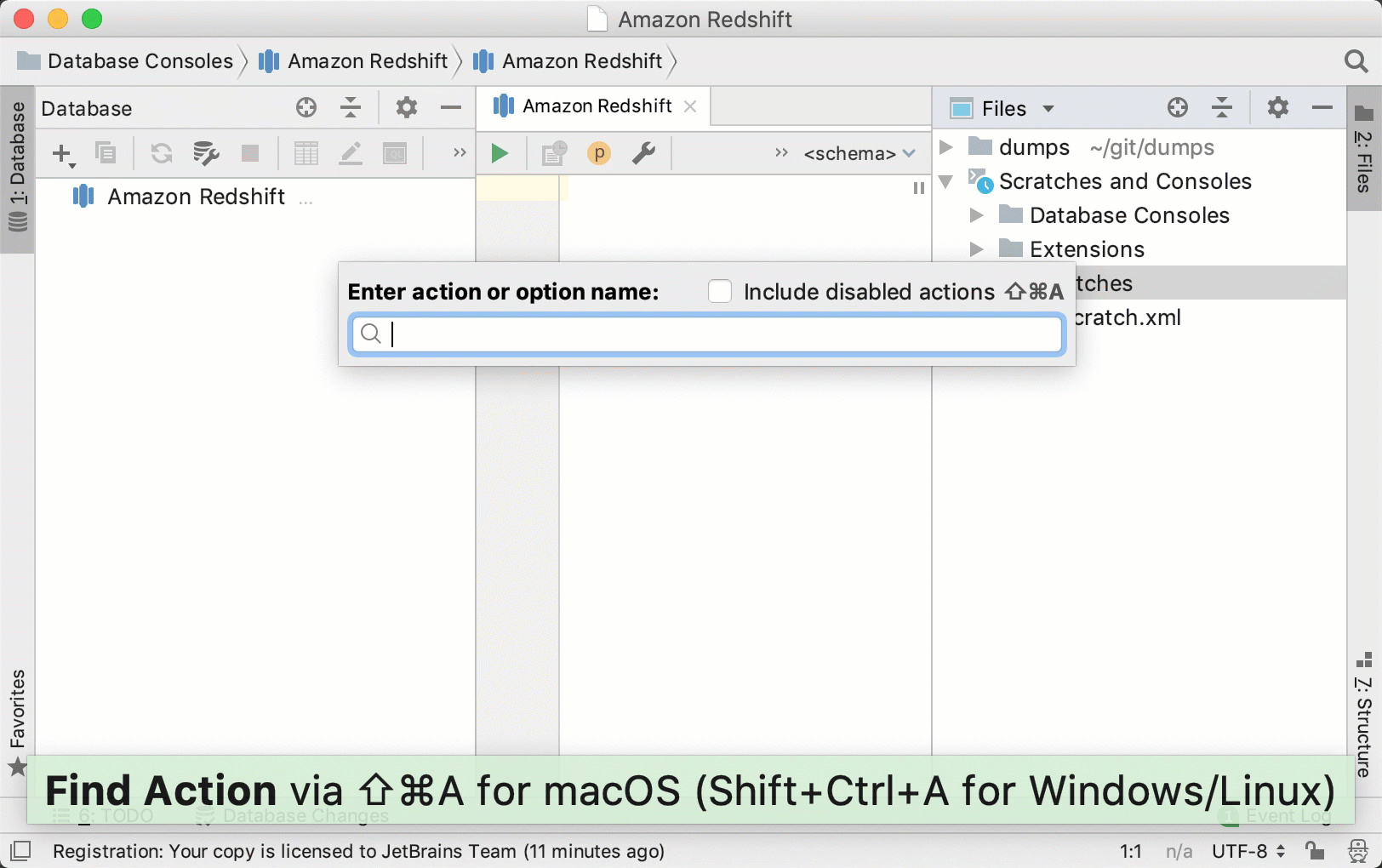Click cursor position 1:1 in status bar
1382x868 pixels.
[x=1130, y=851]
